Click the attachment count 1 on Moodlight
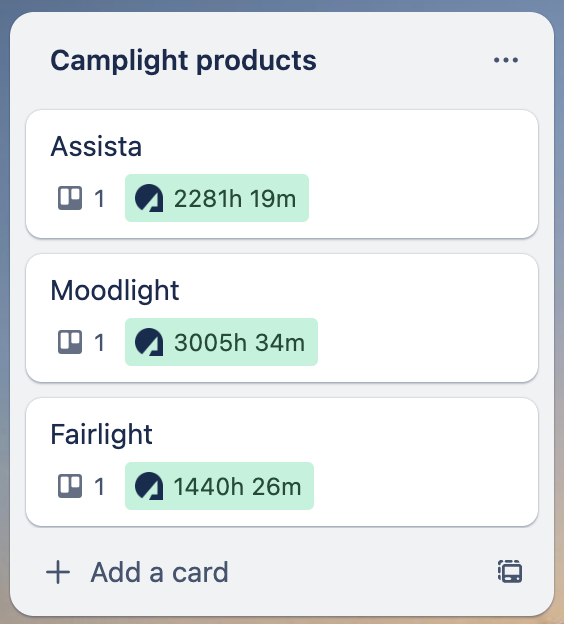Viewport: 564px width, 624px height. point(100,343)
